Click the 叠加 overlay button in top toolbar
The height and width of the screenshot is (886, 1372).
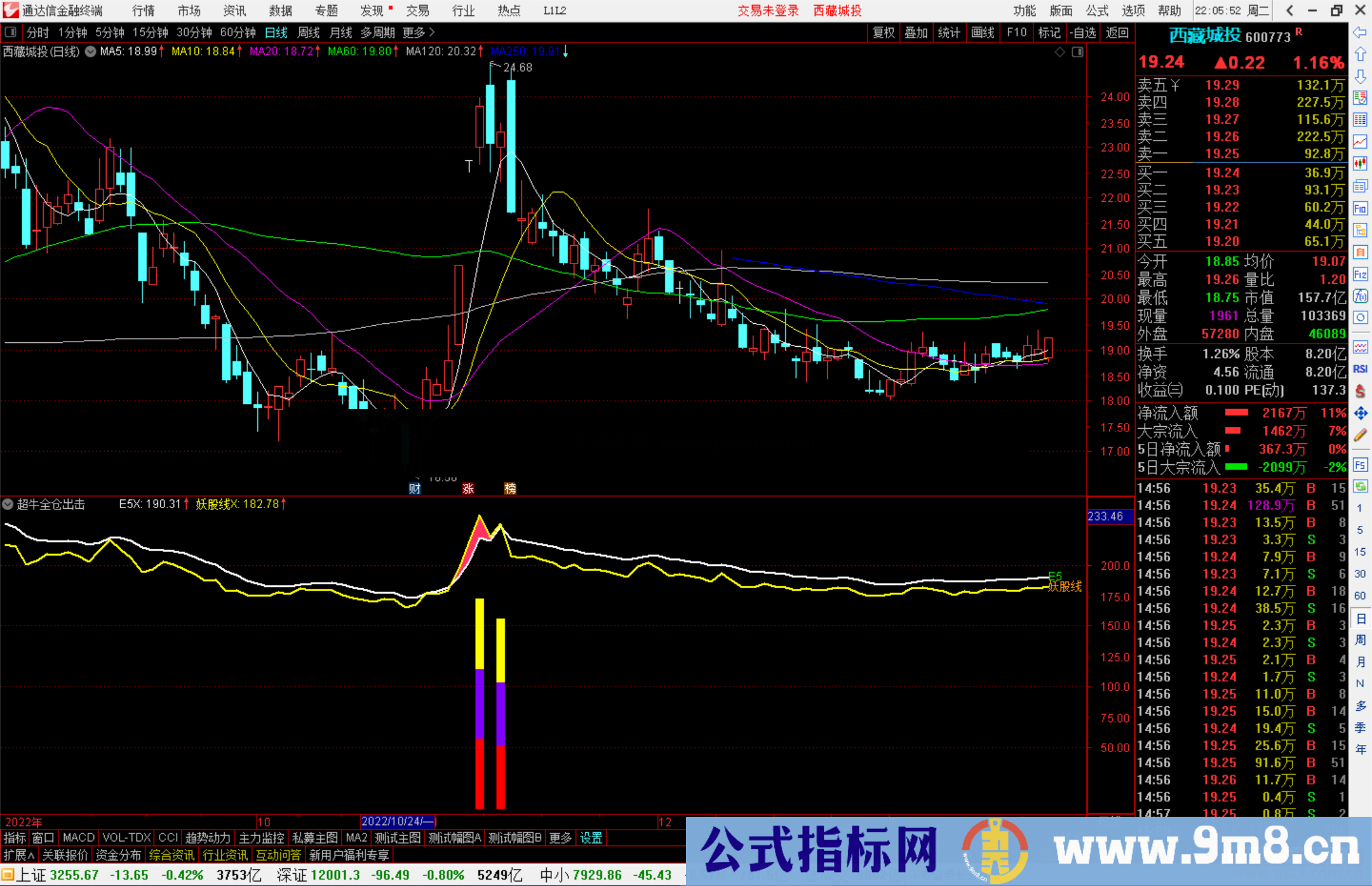point(917,32)
